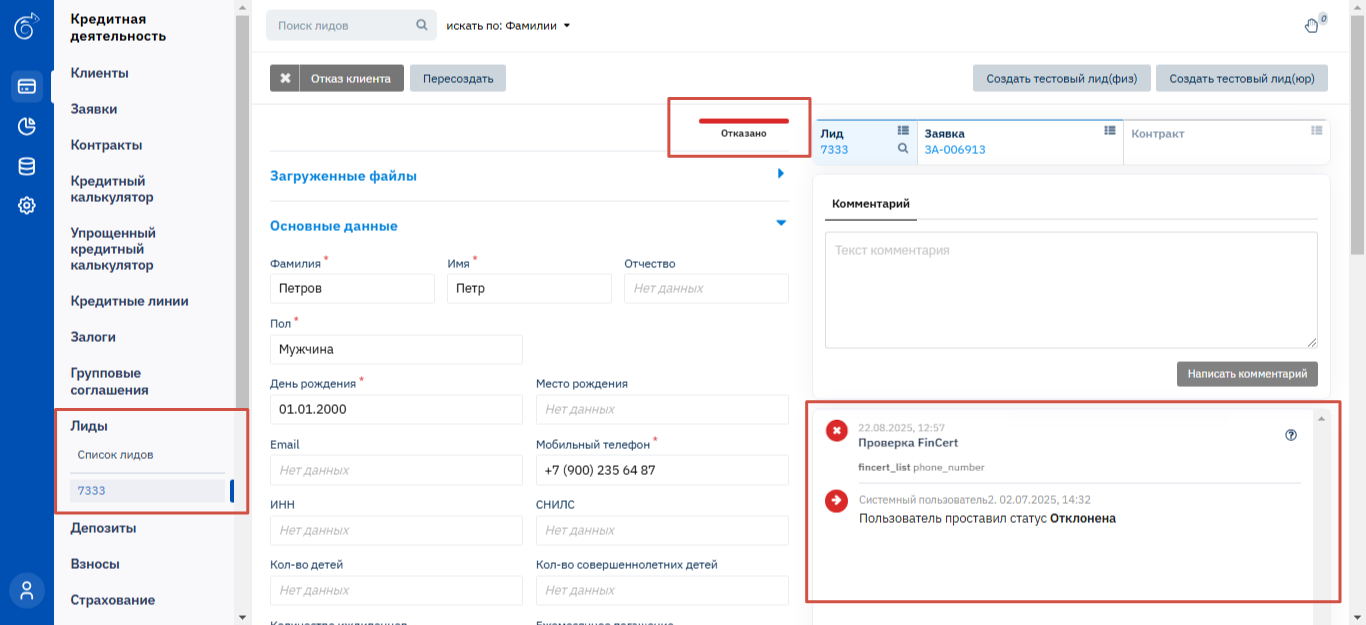Open the database icon in left rail
1366x625 pixels.
click(x=27, y=166)
